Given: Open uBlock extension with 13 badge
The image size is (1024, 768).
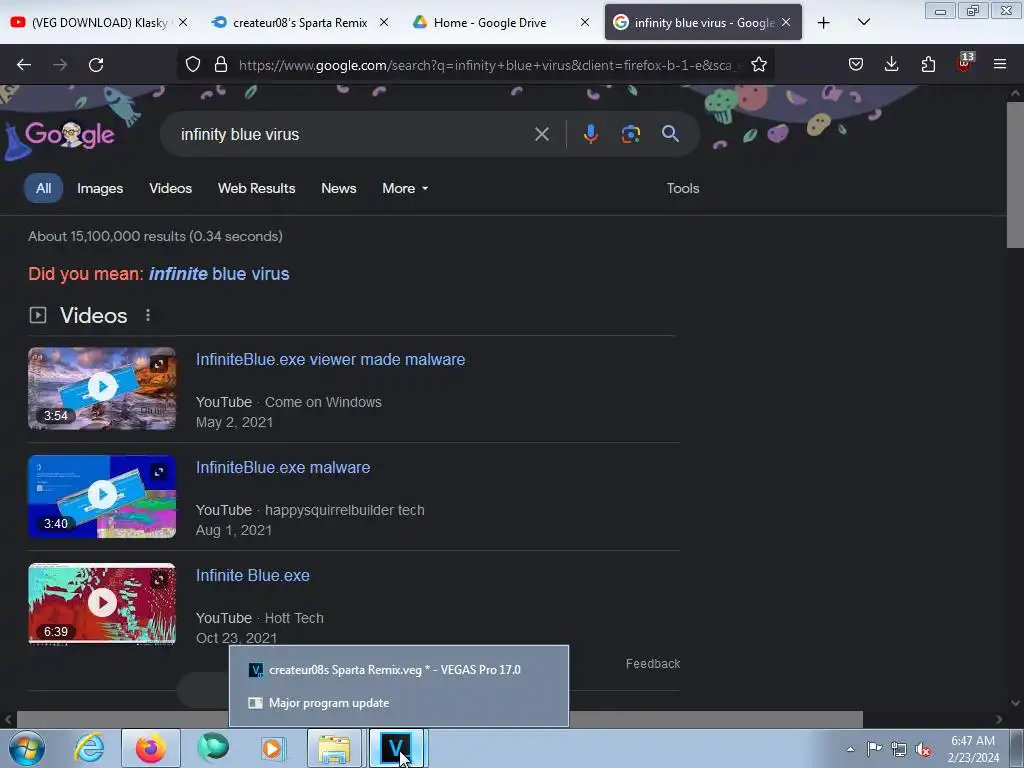Looking at the screenshot, I should pos(965,63).
